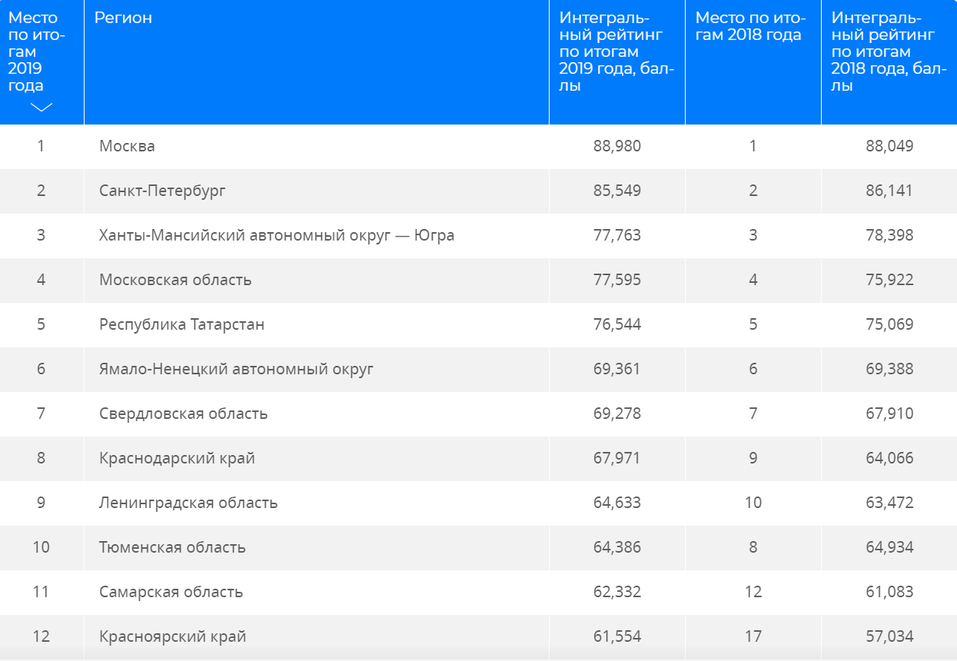Select the Краснодарский край row name
Image resolution: width=957 pixels, height=661 pixels.
177,458
